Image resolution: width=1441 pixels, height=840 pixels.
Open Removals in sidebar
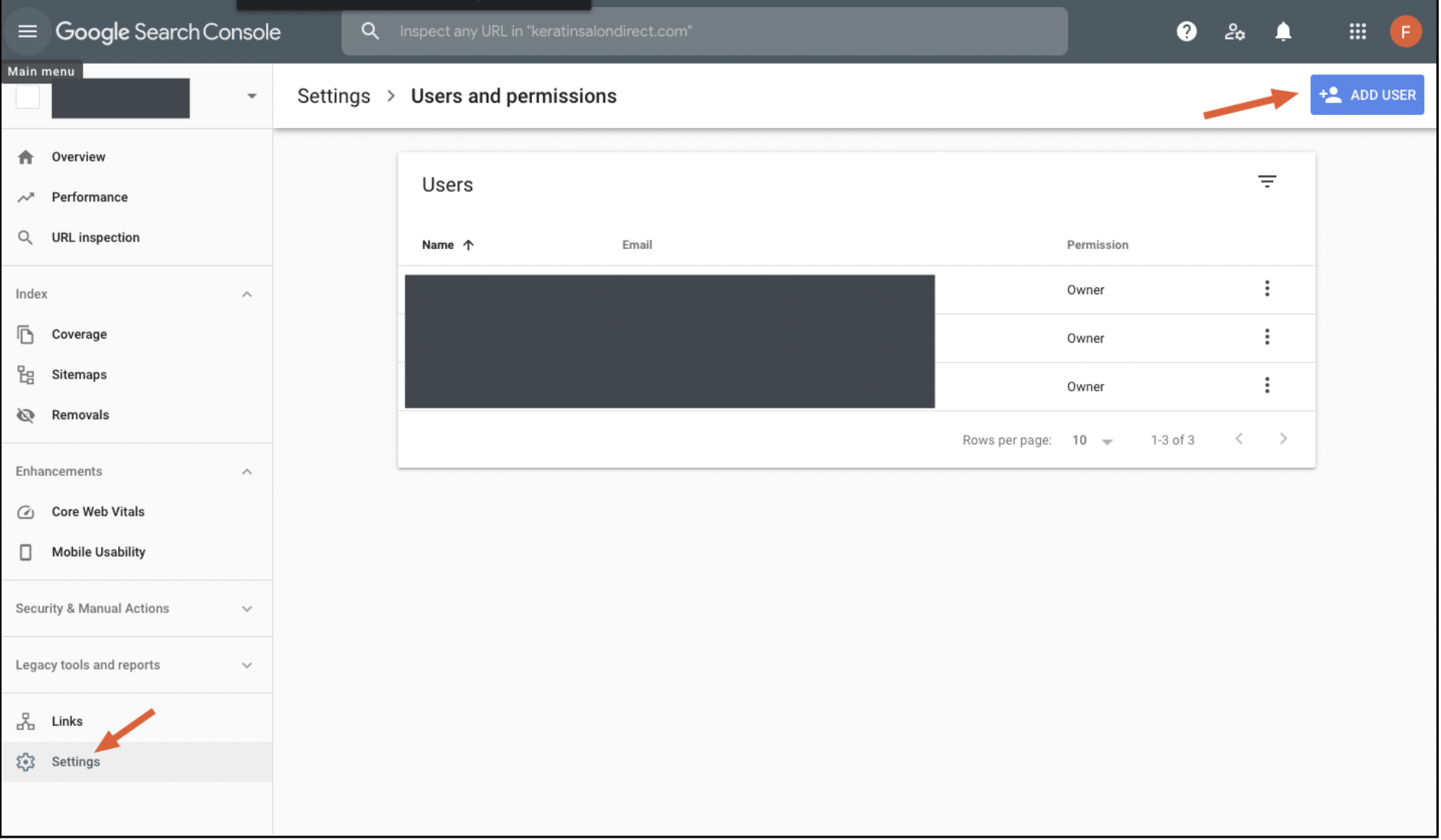(136, 415)
